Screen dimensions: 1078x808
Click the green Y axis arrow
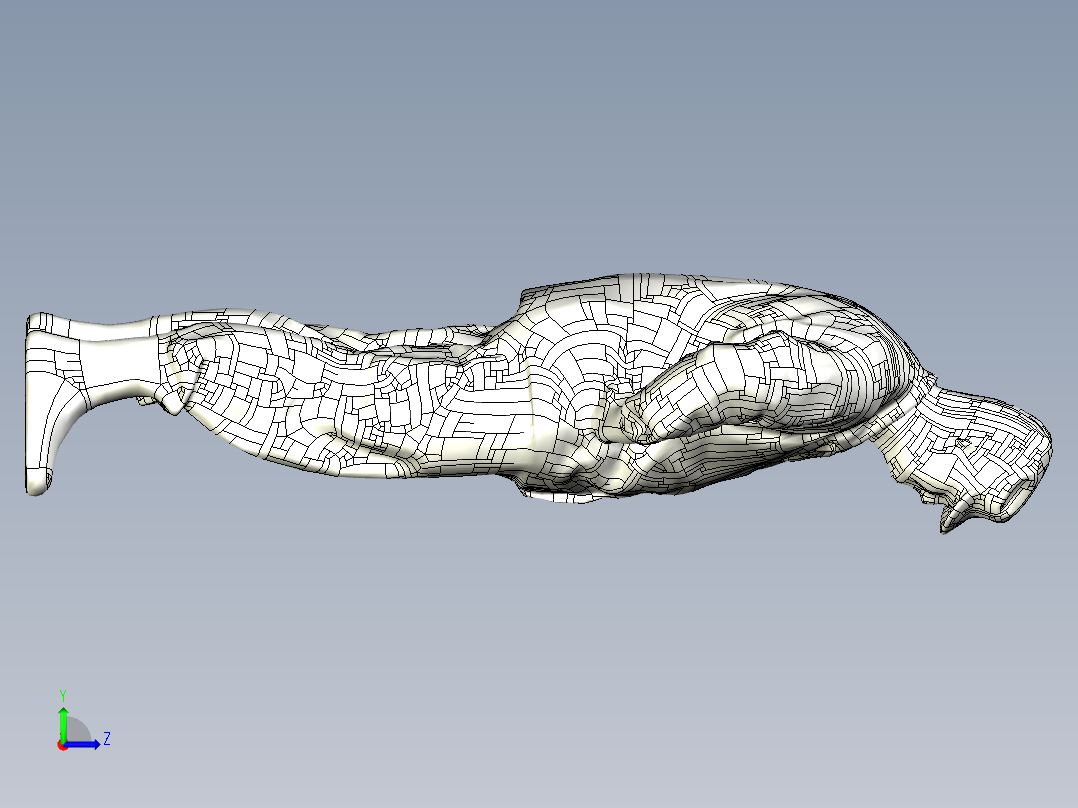pyautogui.click(x=63, y=723)
